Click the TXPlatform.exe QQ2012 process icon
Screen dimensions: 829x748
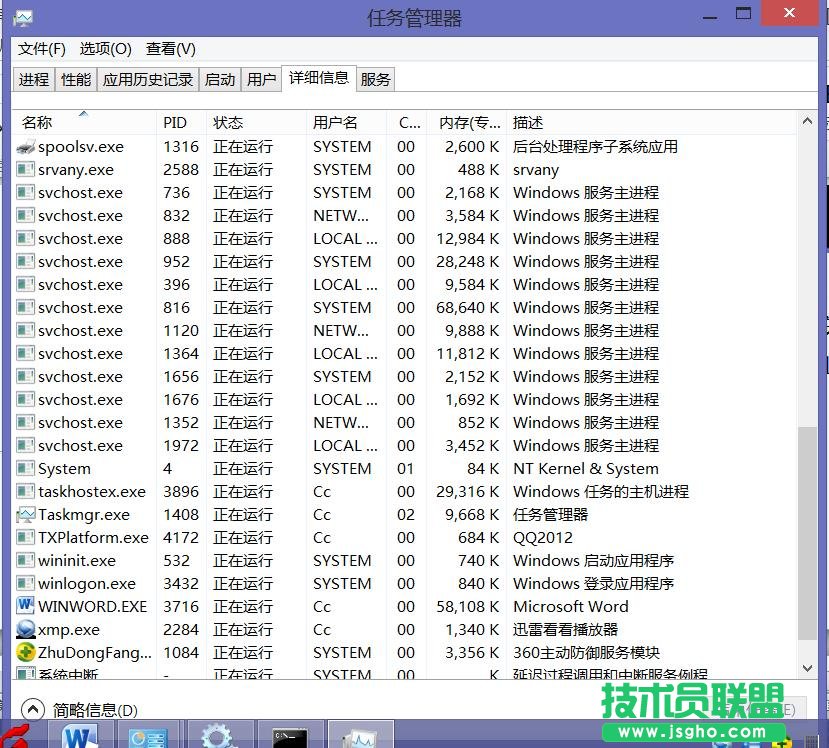pos(25,537)
